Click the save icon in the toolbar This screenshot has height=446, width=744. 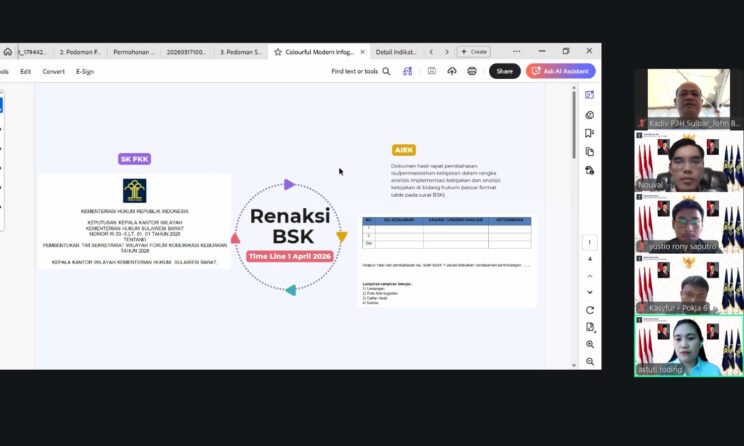click(x=431, y=71)
